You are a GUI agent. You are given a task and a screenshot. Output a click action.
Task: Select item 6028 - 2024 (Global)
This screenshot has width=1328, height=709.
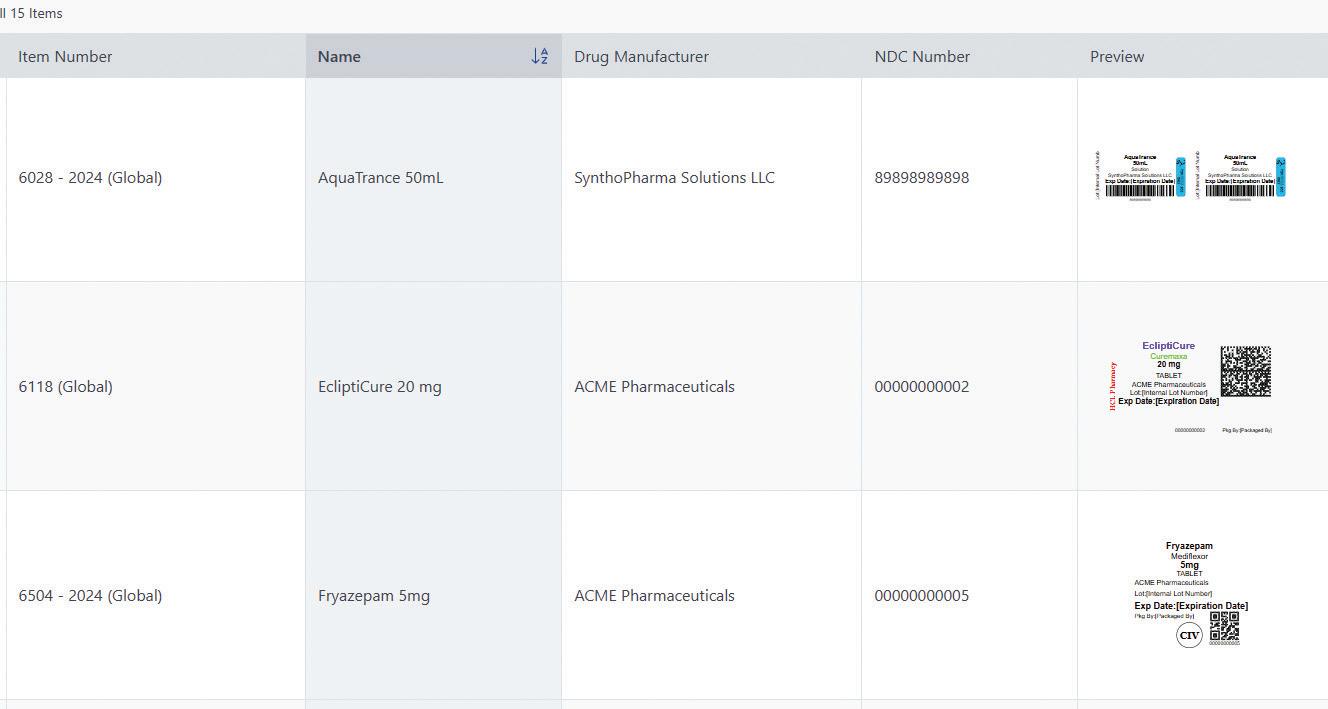click(x=90, y=177)
